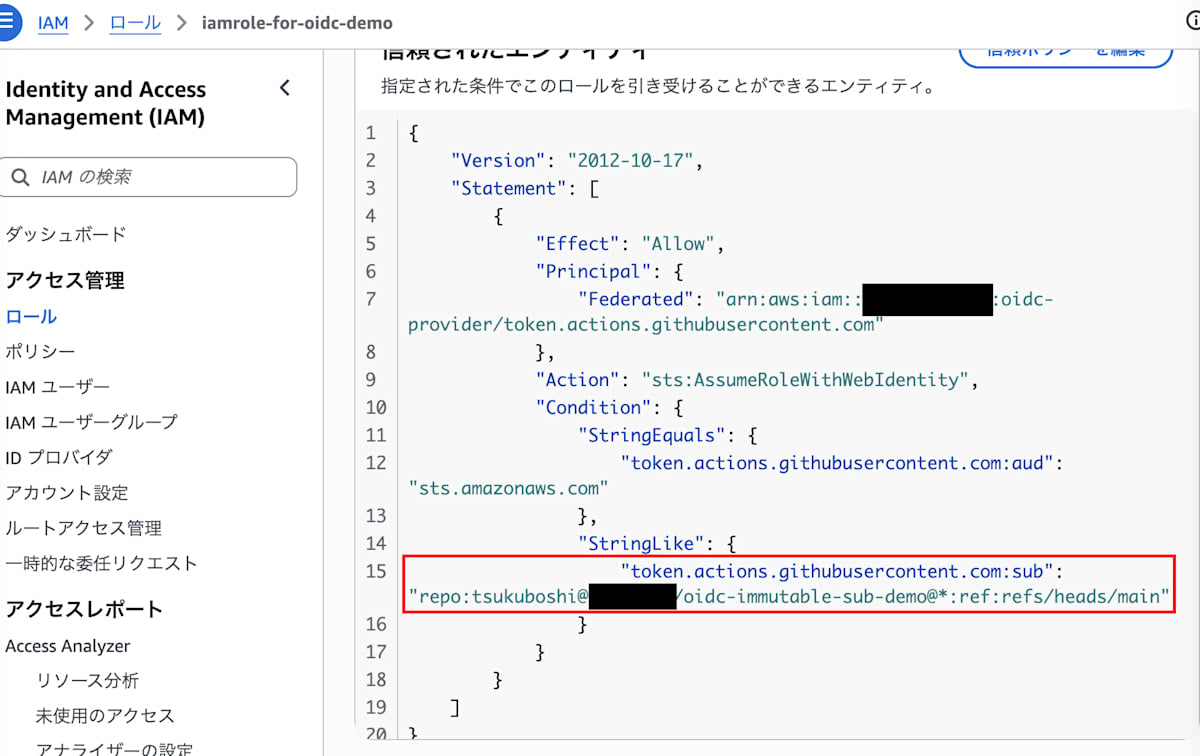1200x756 pixels.
Task: Click the "sts.amazonaws.com" value
Action: coord(509,488)
